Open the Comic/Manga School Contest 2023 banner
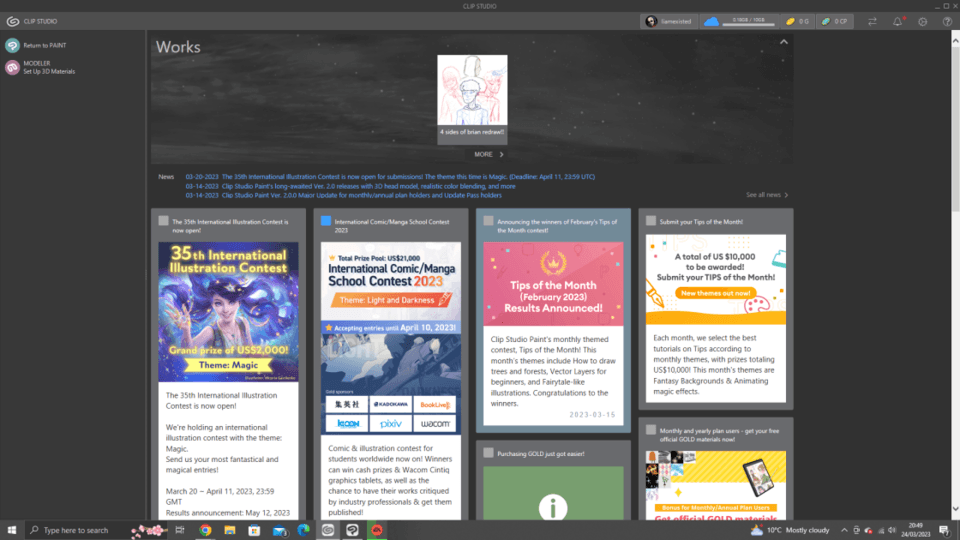This screenshot has height=540, width=960. pyautogui.click(x=391, y=338)
